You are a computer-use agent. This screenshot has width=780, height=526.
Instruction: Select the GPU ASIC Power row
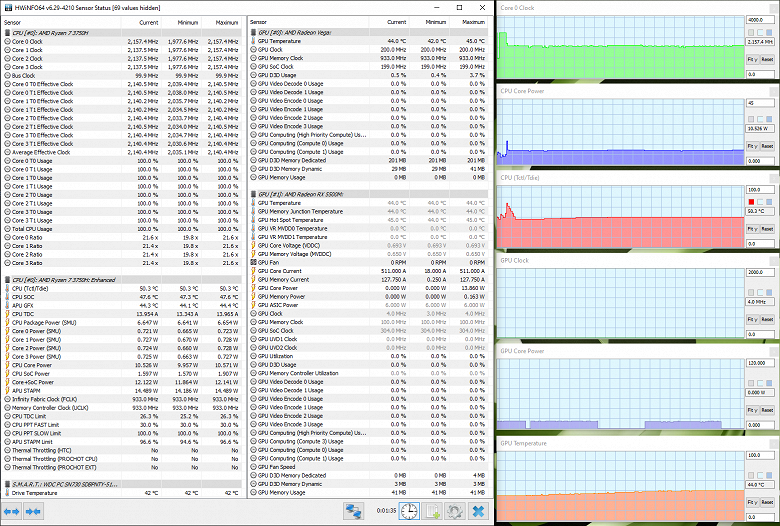[368, 305]
